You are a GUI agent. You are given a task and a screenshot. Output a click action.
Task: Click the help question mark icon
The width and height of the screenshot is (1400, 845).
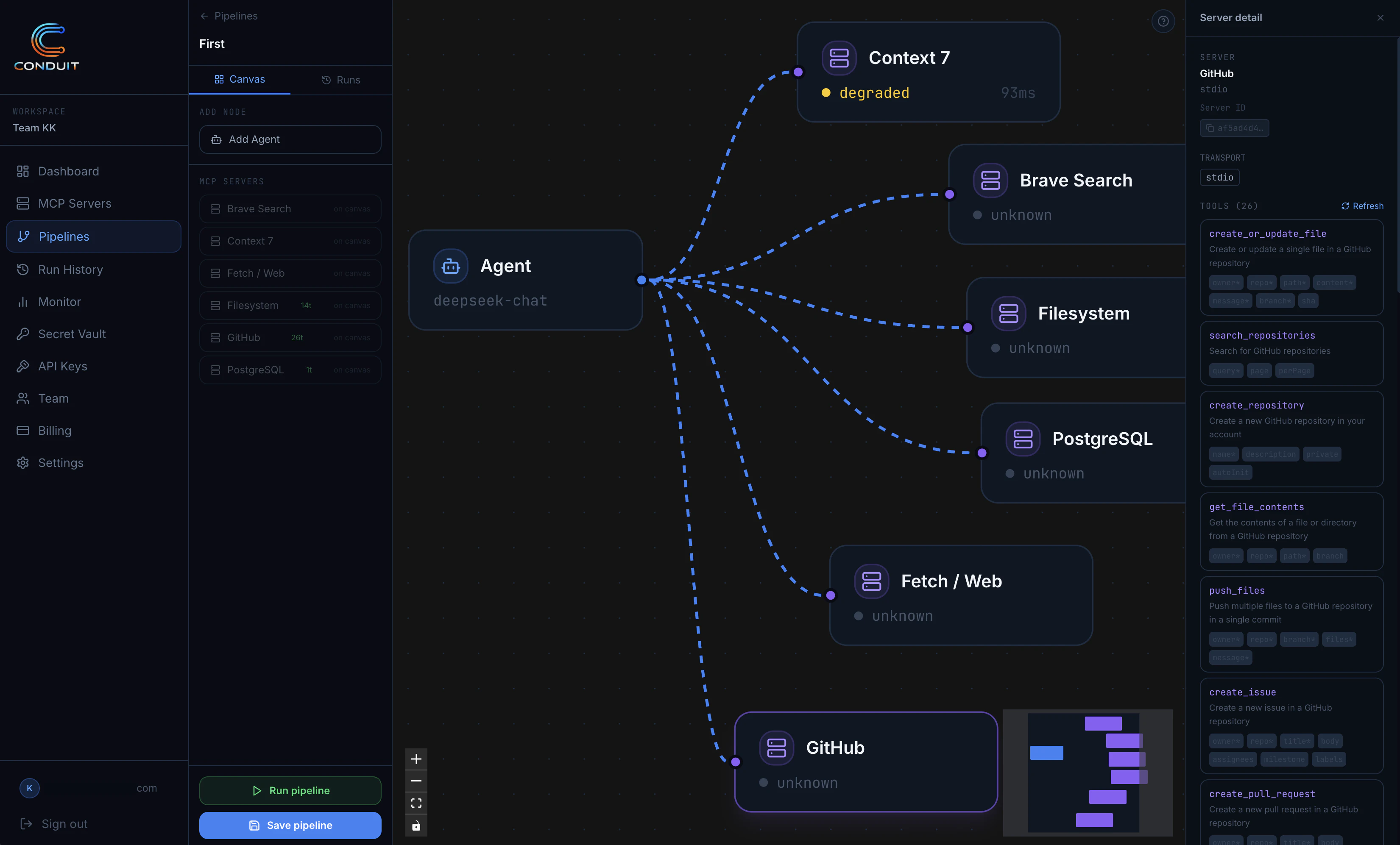(1163, 22)
